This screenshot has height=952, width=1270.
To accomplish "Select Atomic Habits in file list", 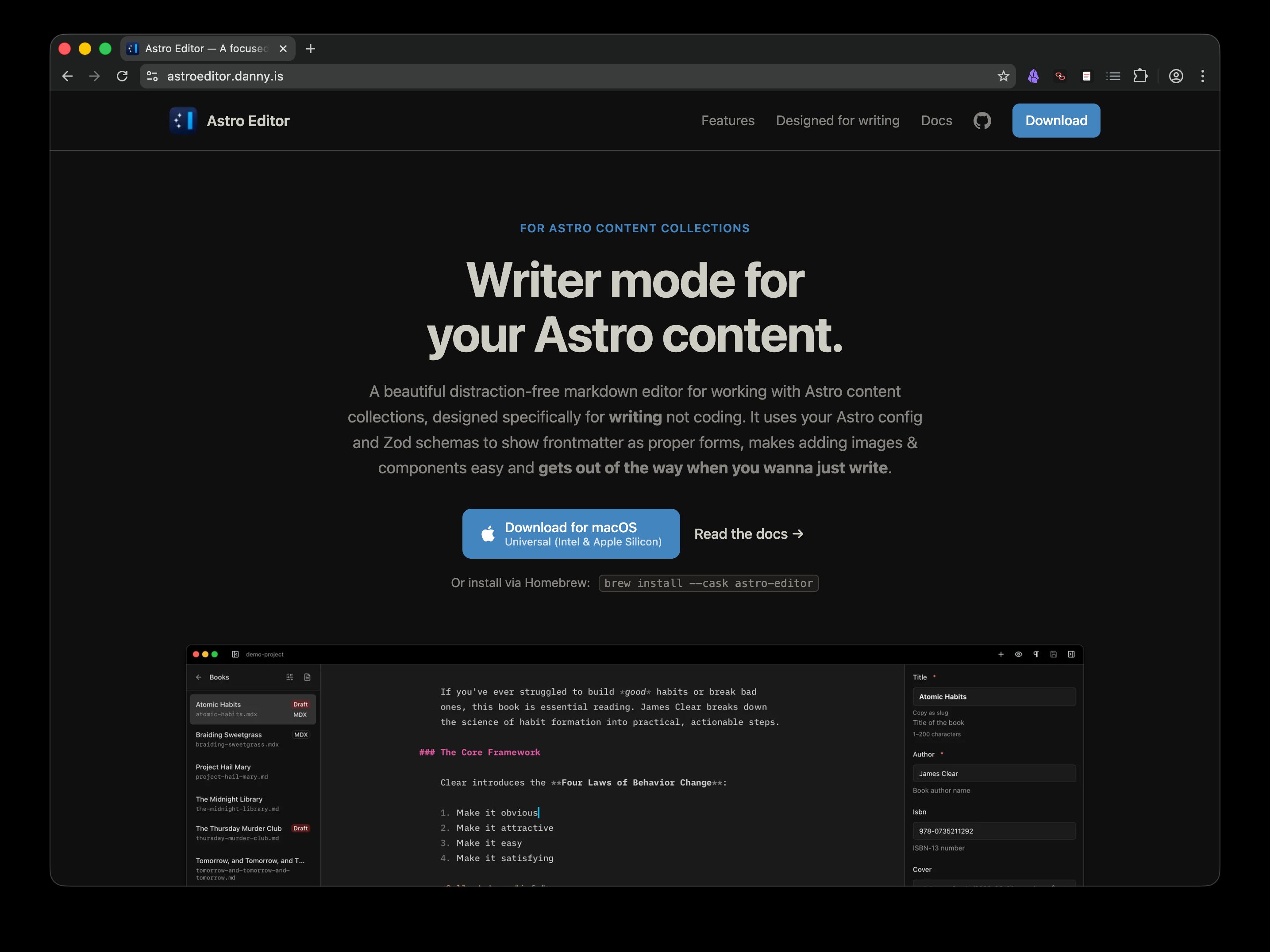I will [253, 709].
